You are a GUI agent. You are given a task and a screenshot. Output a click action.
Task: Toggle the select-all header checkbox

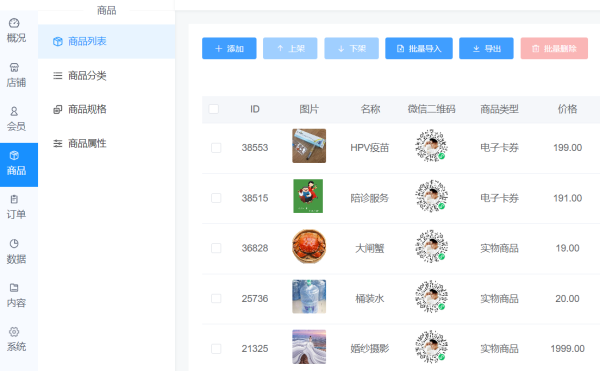(x=214, y=109)
